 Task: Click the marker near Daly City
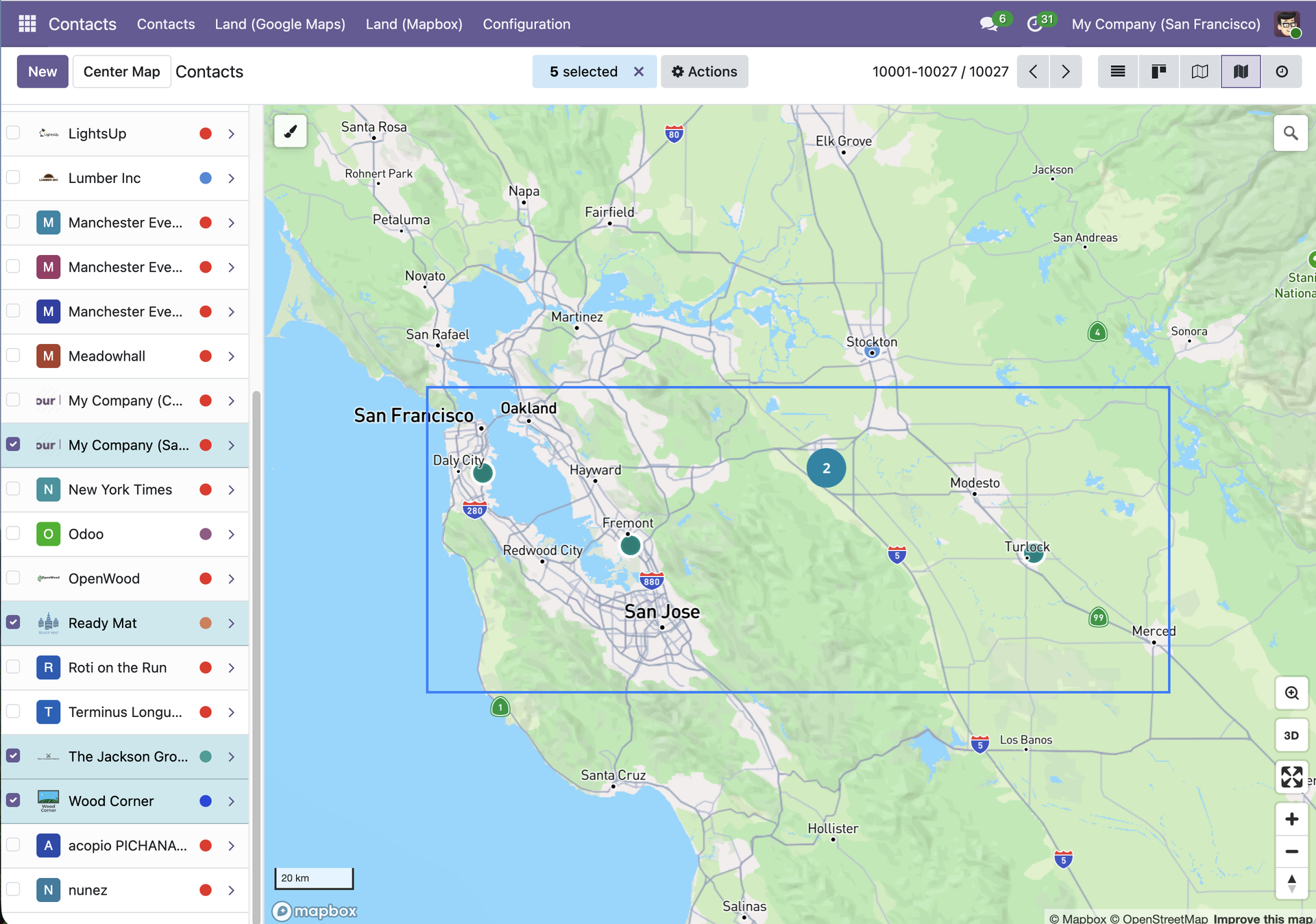coord(483,473)
